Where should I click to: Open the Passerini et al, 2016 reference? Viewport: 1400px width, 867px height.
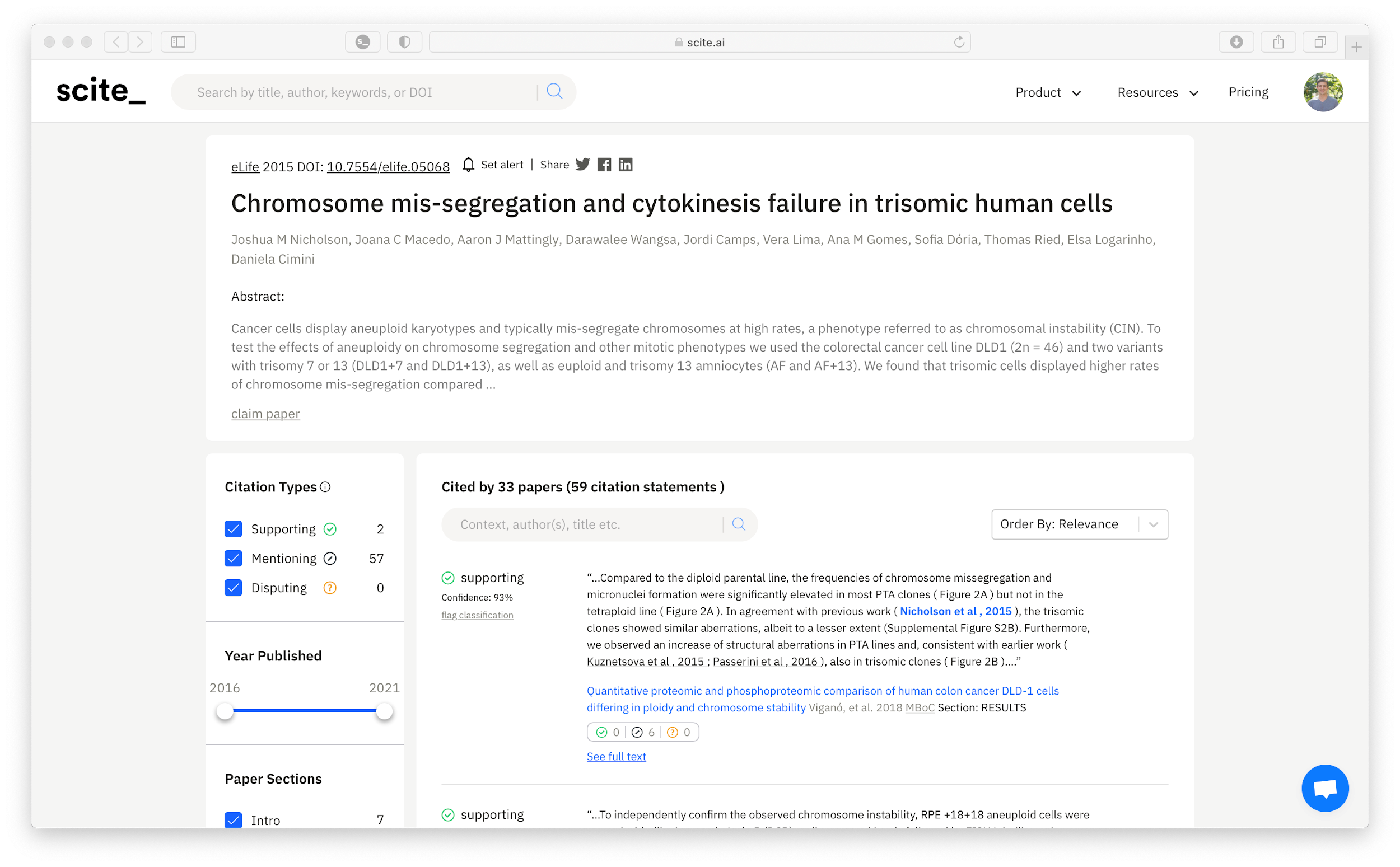[765, 661]
